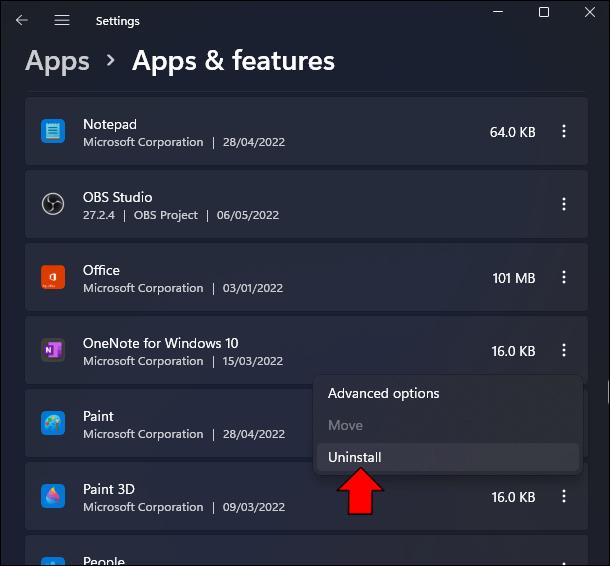Click the Paint app icon
Image resolution: width=610 pixels, height=566 pixels.
click(53, 423)
